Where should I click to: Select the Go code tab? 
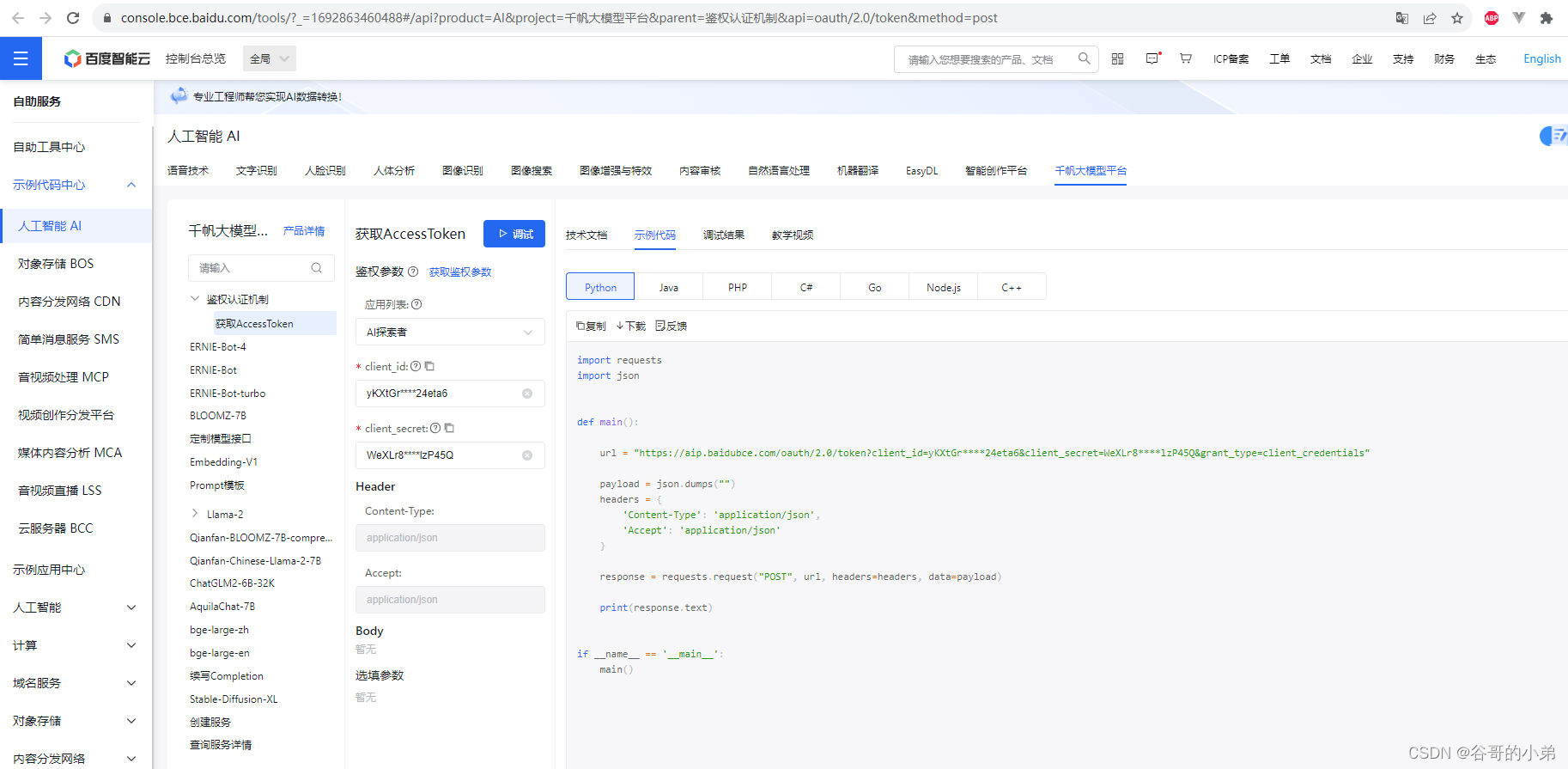tap(875, 287)
